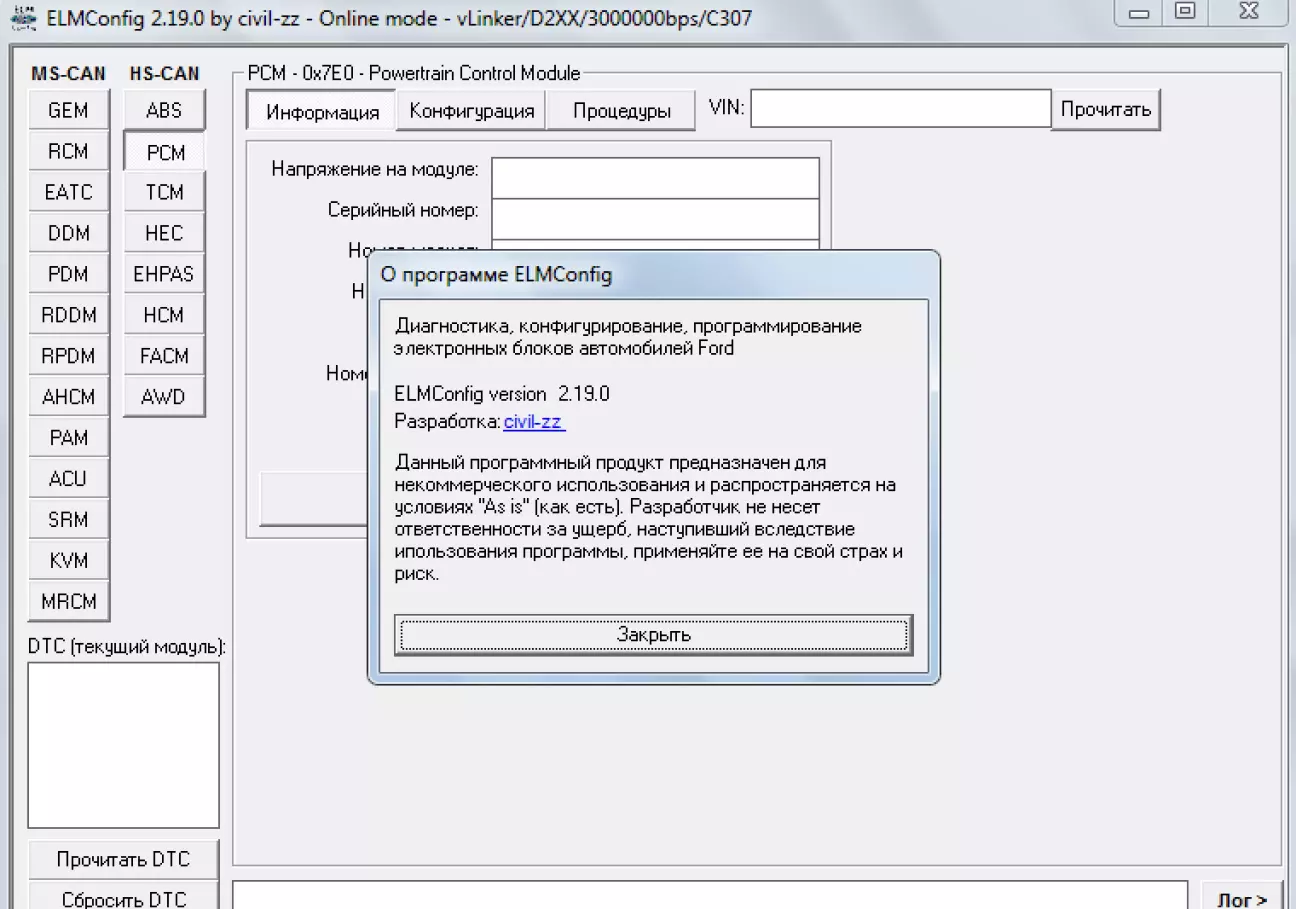Viewport: 1296px width, 909px height.
Task: Click the VIN input field
Action: (900, 109)
